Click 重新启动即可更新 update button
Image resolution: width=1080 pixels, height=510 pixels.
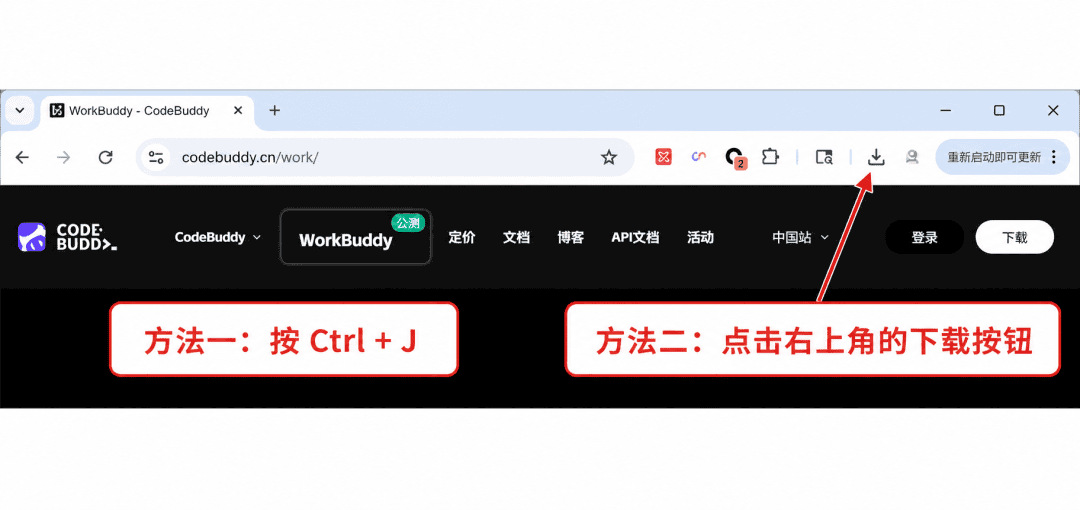click(x=994, y=157)
